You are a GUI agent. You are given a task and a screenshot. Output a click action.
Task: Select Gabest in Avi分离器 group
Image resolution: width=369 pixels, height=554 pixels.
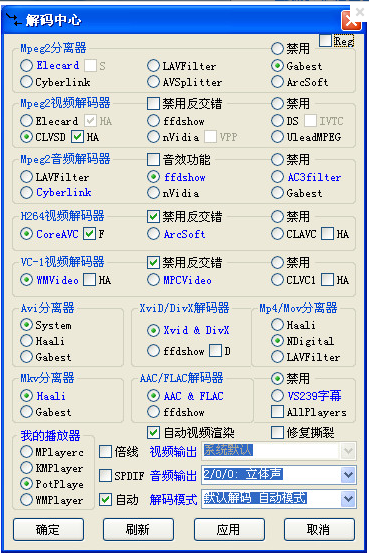[x=27, y=357]
